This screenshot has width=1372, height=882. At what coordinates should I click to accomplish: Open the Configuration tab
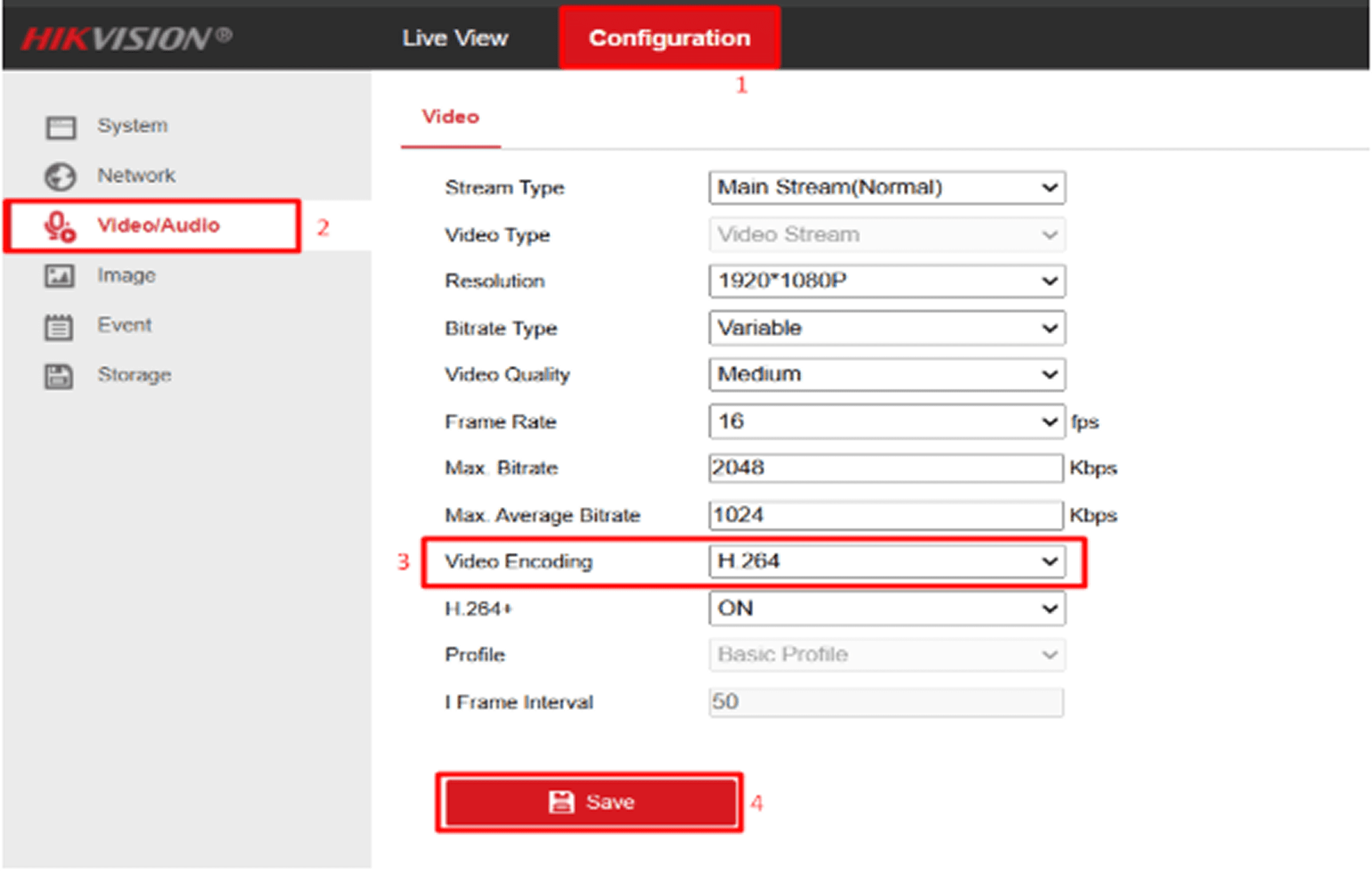pyautogui.click(x=669, y=38)
